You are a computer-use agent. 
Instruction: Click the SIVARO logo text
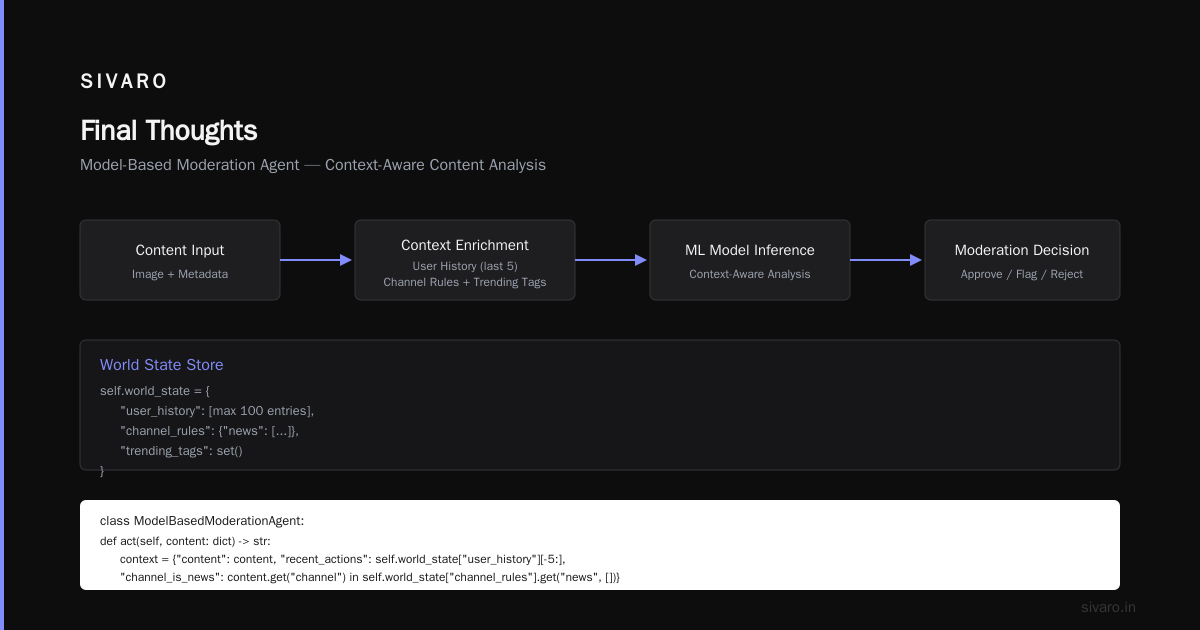tap(124, 82)
